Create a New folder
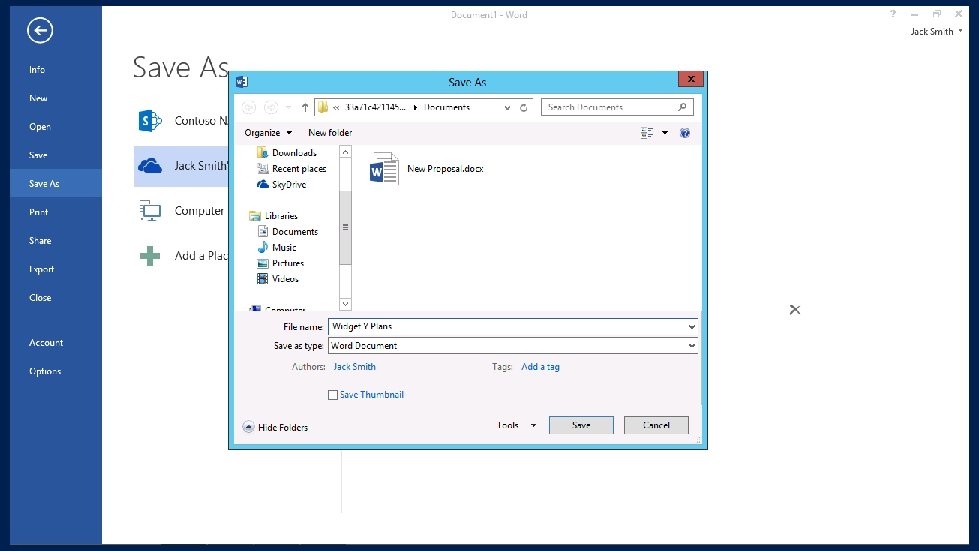979x551 pixels. 330,133
